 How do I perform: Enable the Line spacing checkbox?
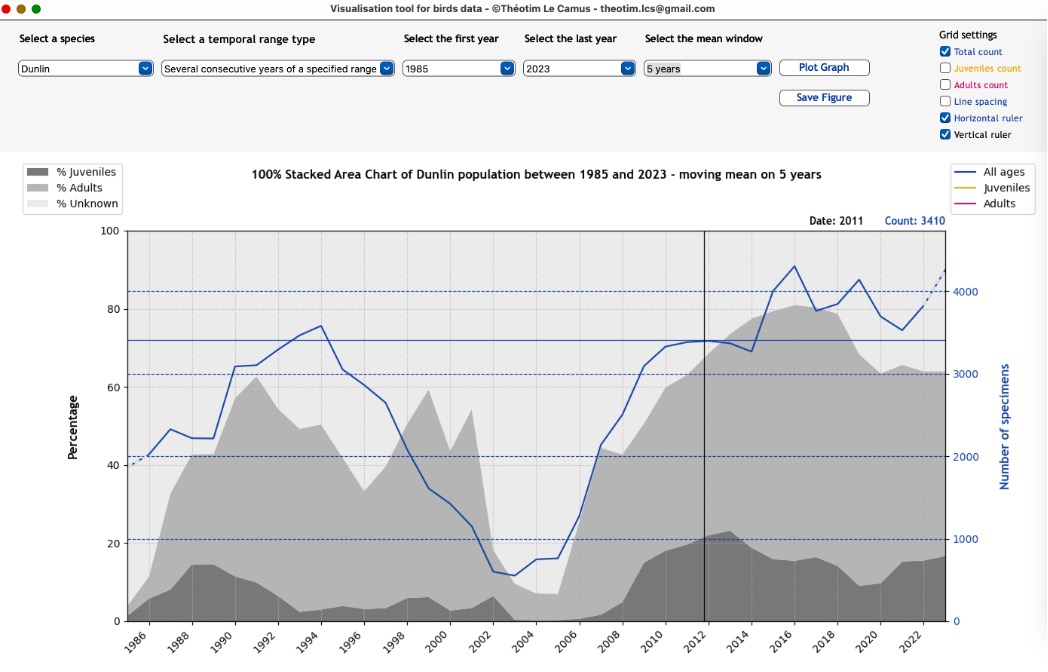pyautogui.click(x=945, y=102)
